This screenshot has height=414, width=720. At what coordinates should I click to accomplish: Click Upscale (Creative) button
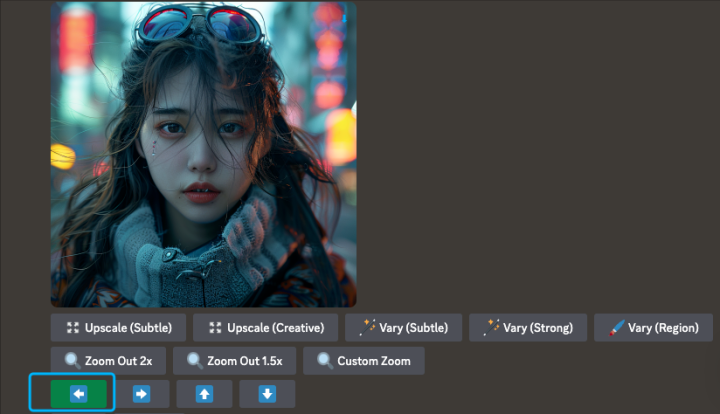point(265,328)
